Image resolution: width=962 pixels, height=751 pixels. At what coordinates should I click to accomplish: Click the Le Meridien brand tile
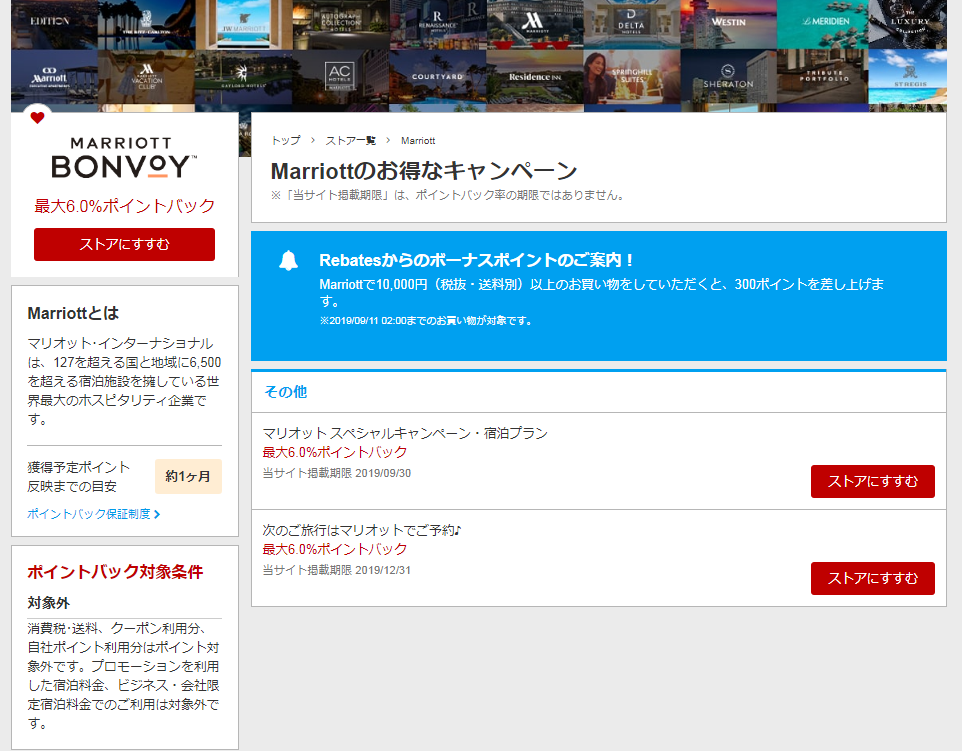point(823,25)
